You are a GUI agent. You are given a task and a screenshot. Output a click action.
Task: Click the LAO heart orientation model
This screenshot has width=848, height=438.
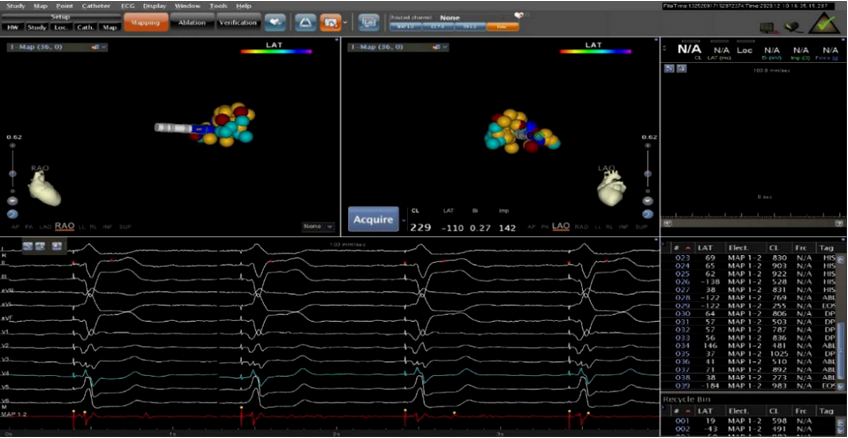coord(612,186)
